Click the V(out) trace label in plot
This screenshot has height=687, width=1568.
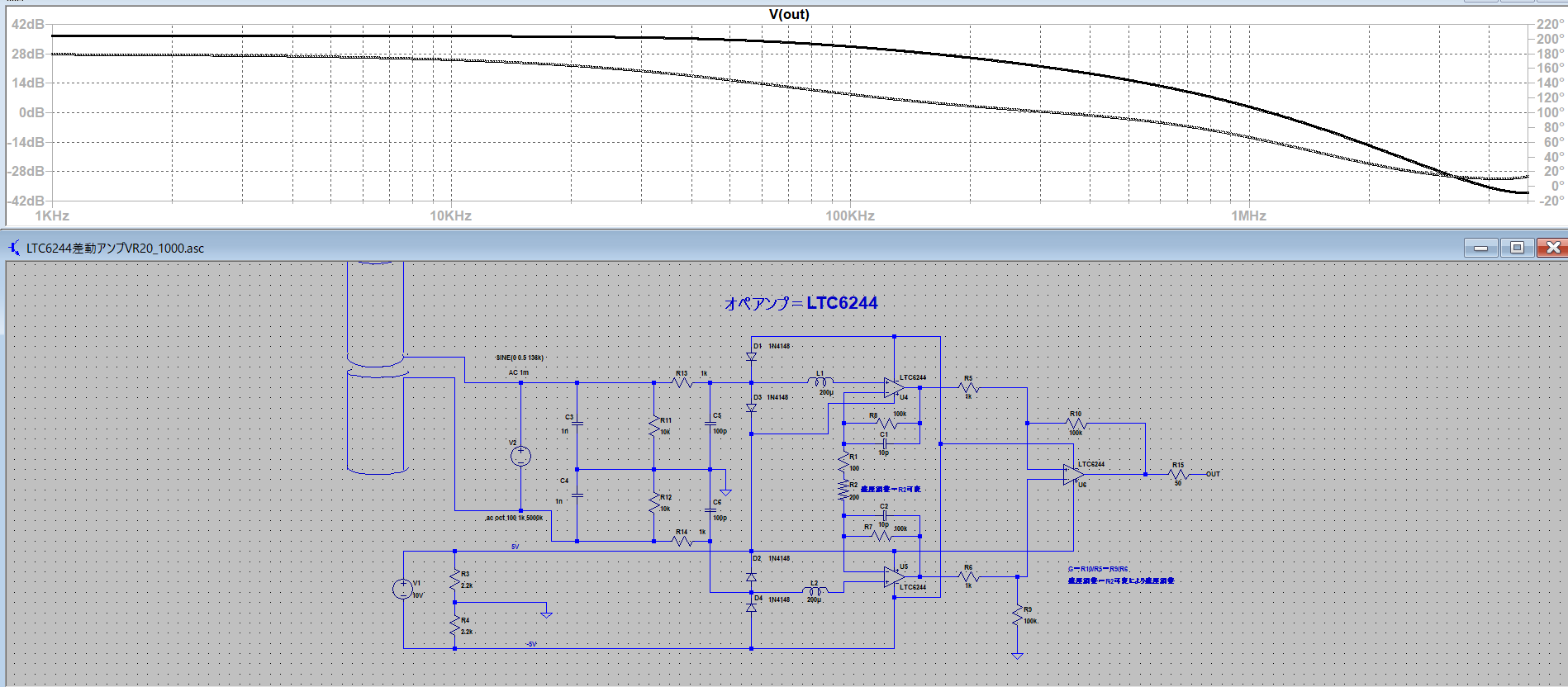click(x=788, y=14)
